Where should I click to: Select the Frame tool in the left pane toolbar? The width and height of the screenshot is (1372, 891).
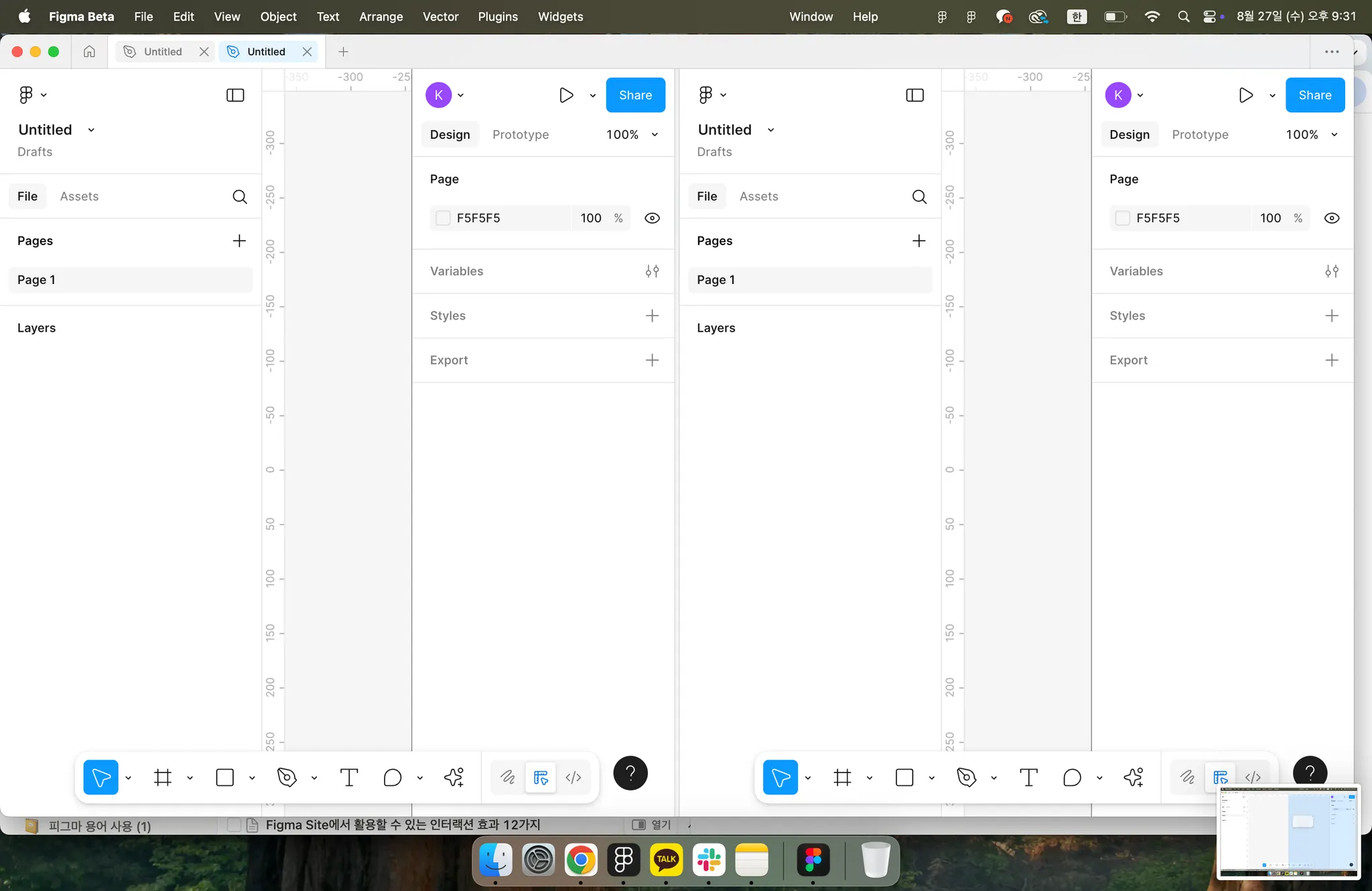point(163,777)
